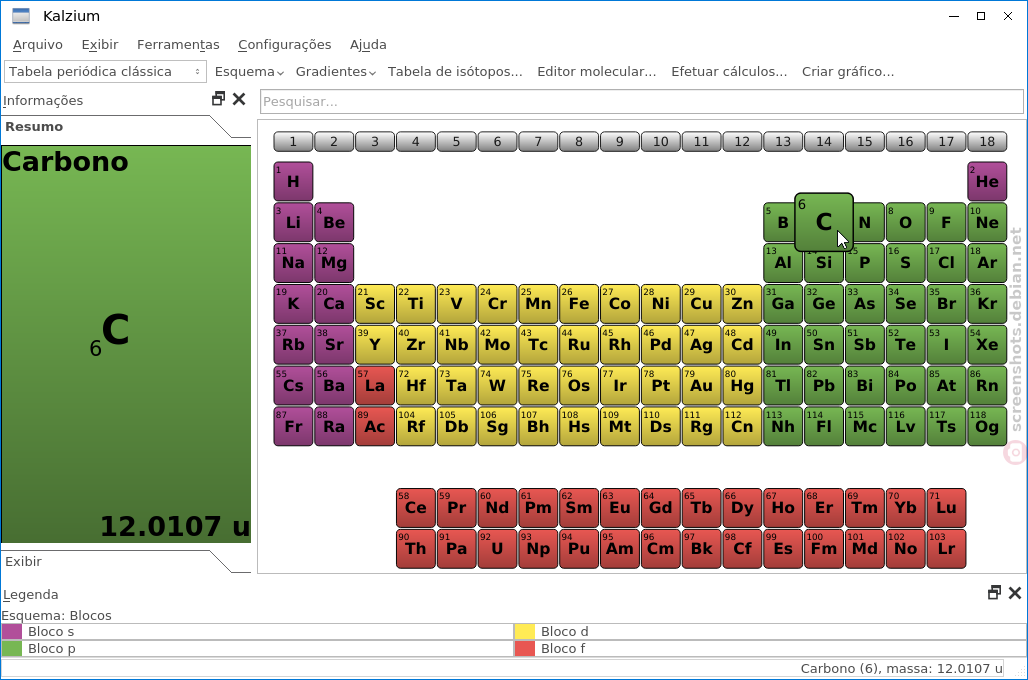Select the Oganesson (Og) element tile
Image resolution: width=1028 pixels, height=680 pixels.
coord(987,426)
